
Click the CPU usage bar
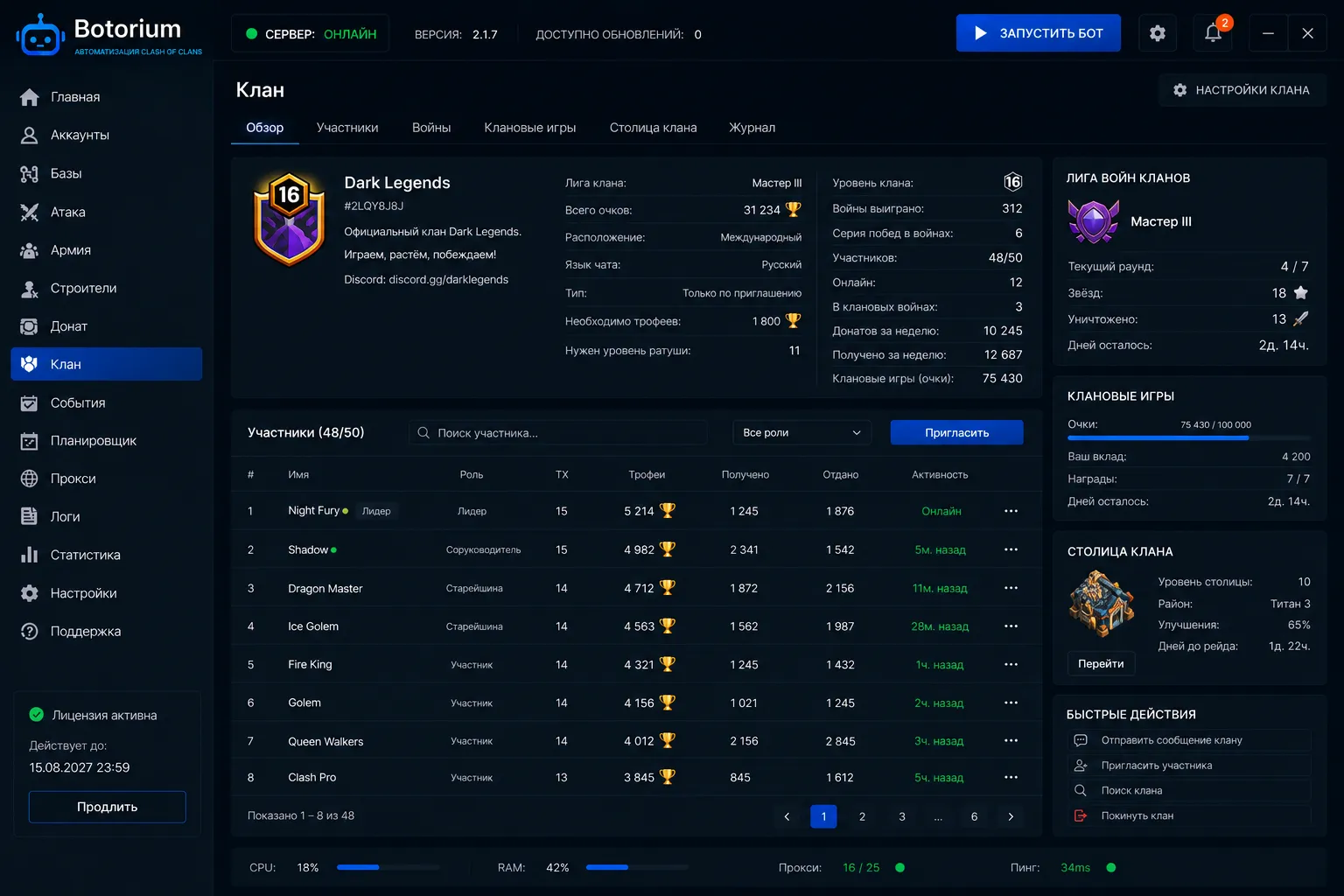coord(388,867)
